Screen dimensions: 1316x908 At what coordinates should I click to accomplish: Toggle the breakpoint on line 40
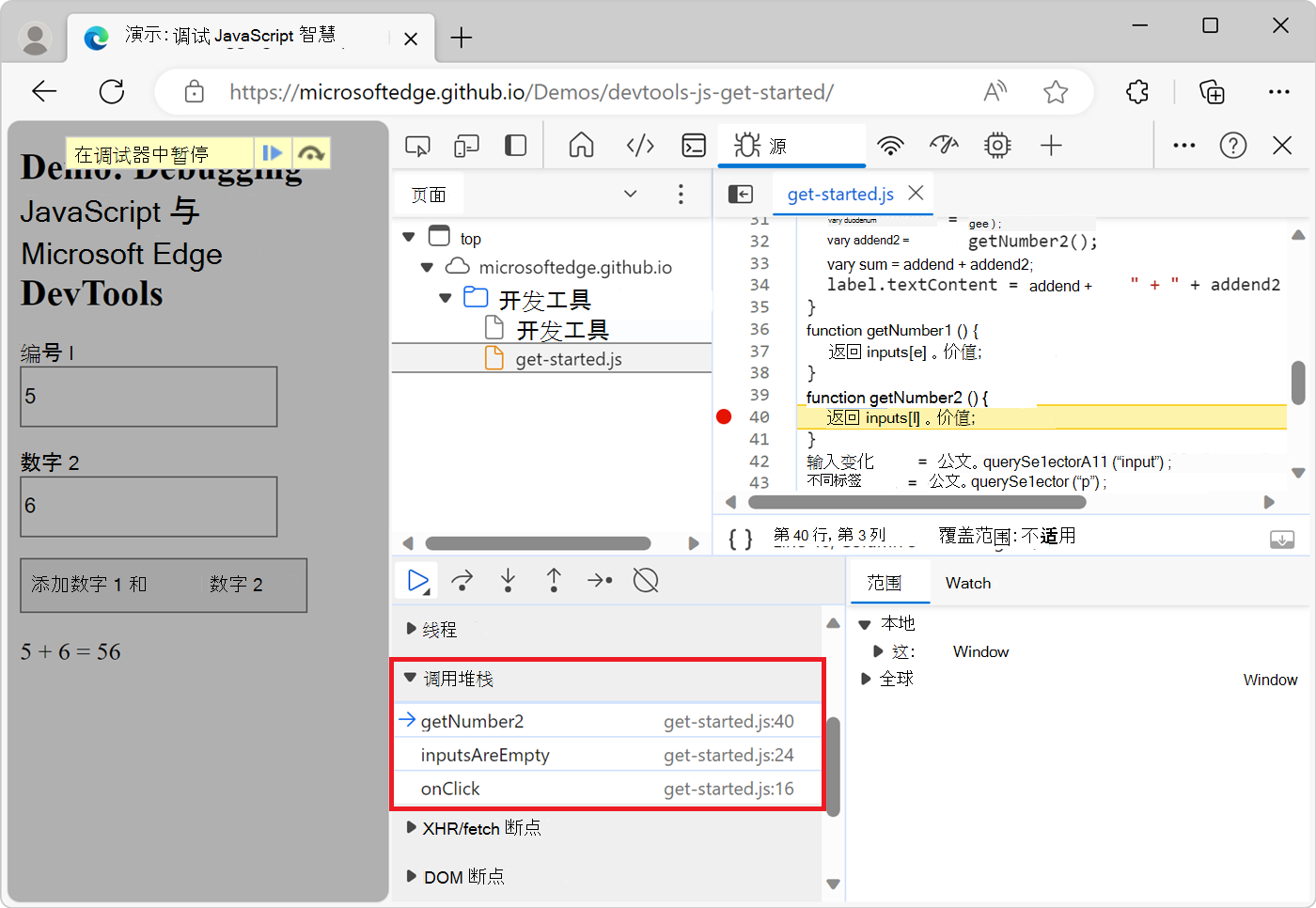click(x=724, y=415)
